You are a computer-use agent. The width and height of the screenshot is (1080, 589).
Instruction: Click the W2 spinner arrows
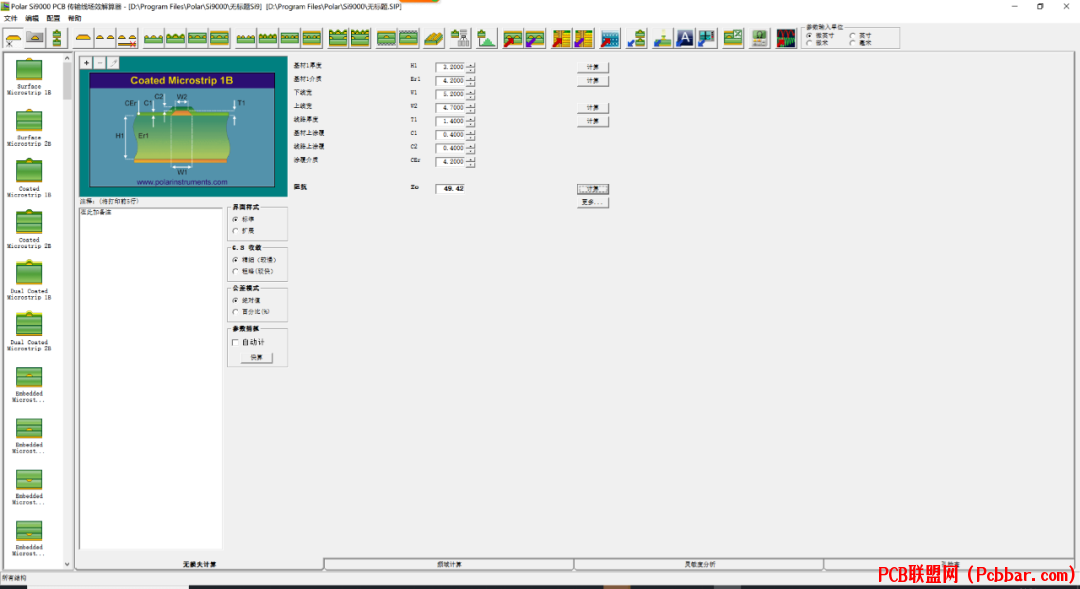(470, 107)
